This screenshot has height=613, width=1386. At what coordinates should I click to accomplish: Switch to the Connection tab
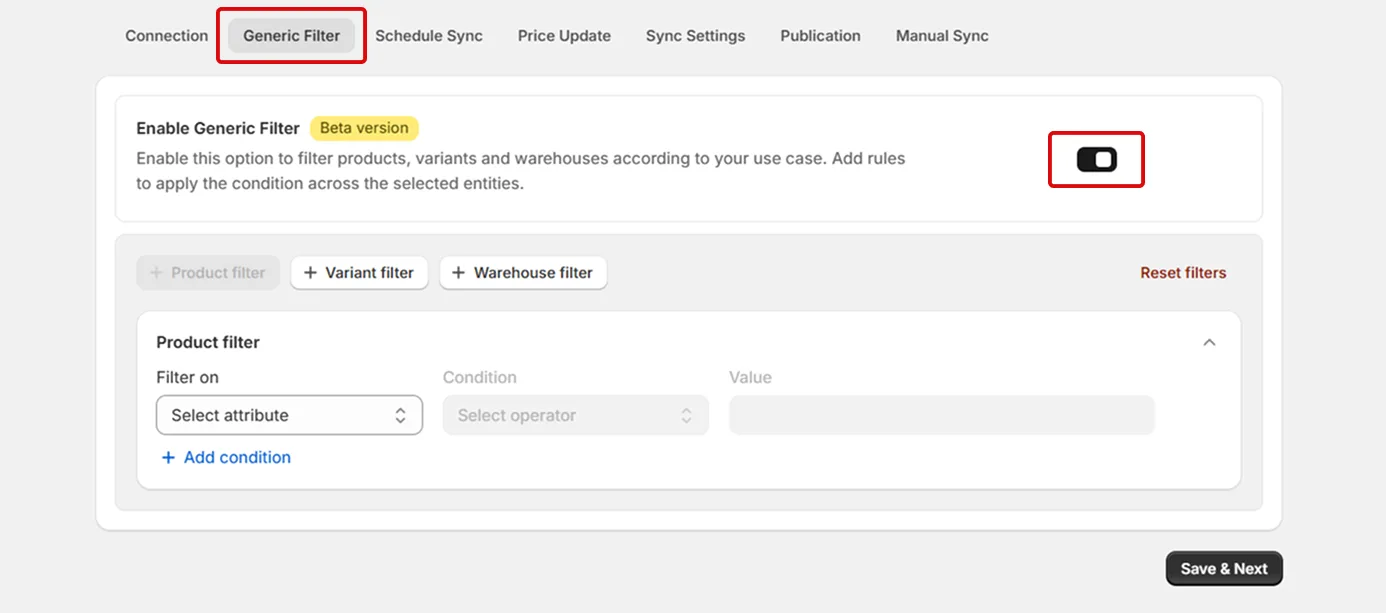pyautogui.click(x=166, y=36)
